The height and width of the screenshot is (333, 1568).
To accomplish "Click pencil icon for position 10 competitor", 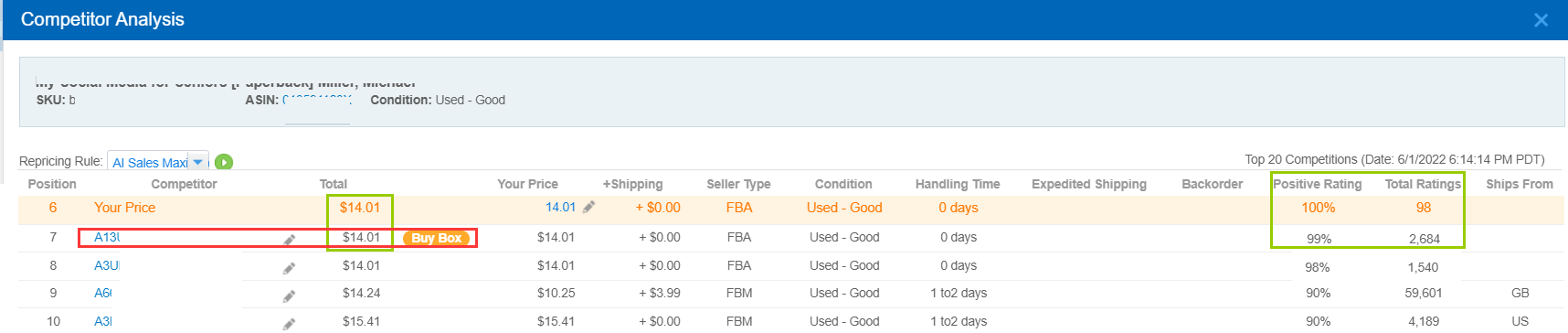I will pyautogui.click(x=289, y=323).
